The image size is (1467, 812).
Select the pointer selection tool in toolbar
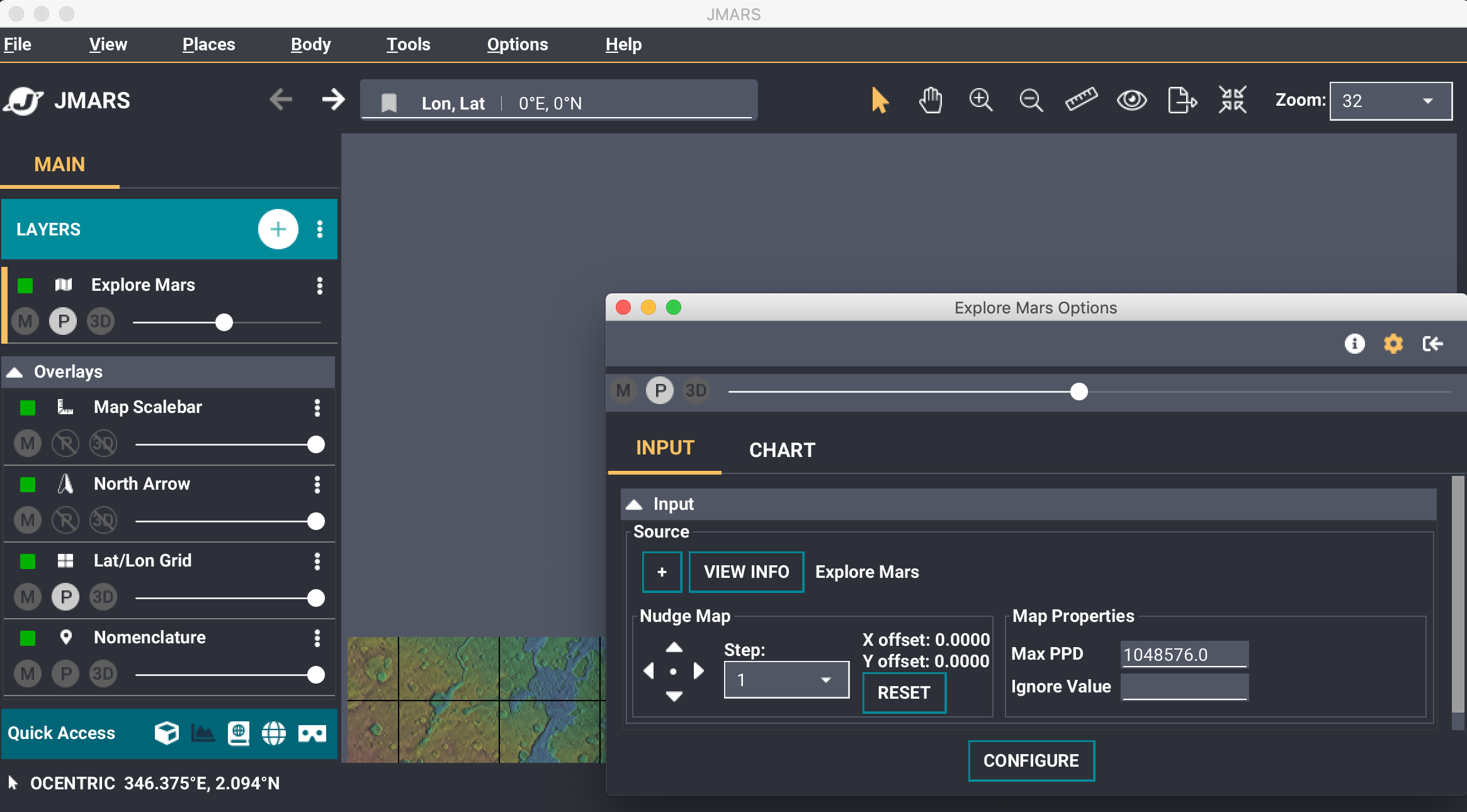(880, 100)
